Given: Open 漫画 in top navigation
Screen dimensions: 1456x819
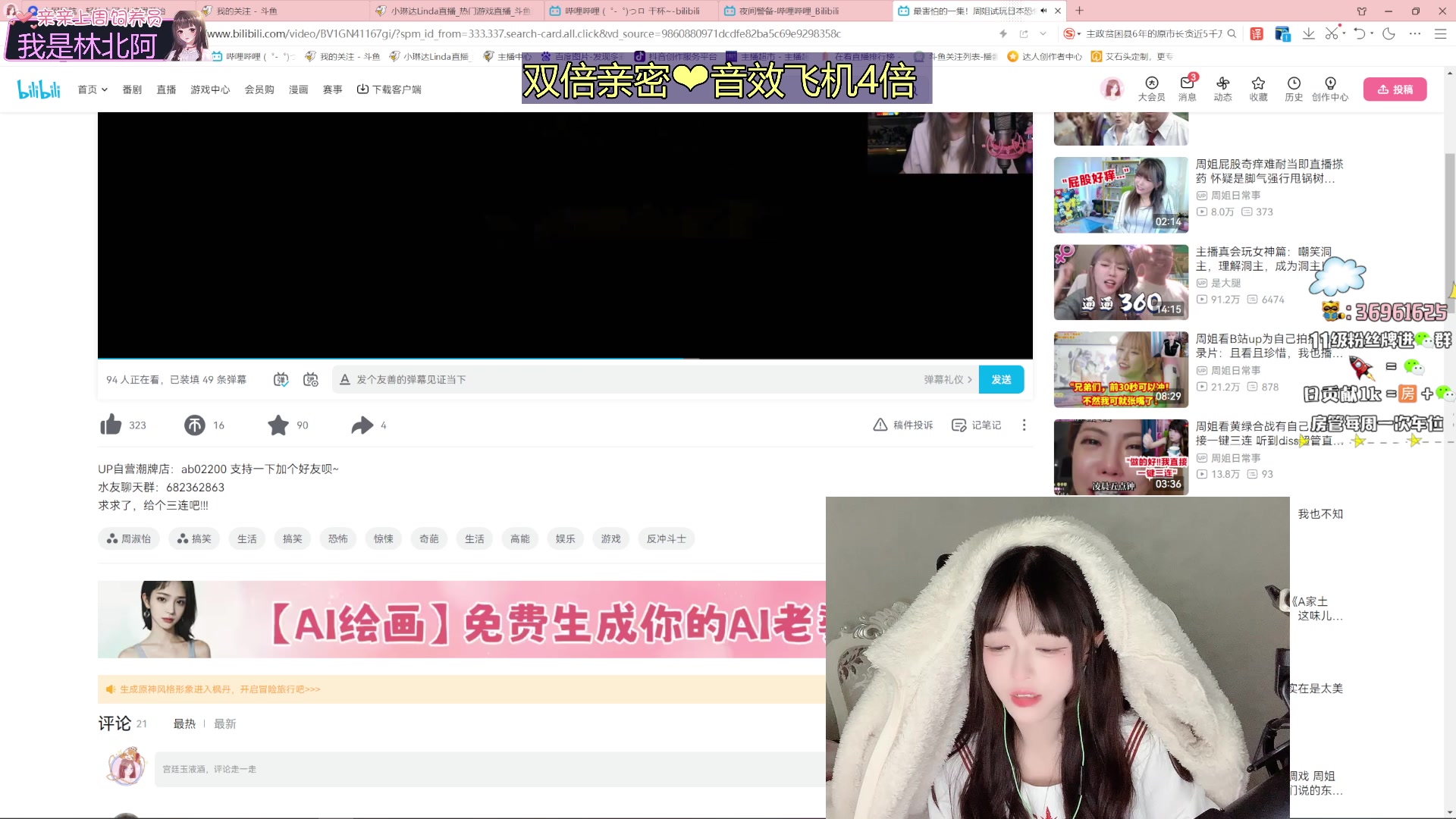Looking at the screenshot, I should 298,89.
